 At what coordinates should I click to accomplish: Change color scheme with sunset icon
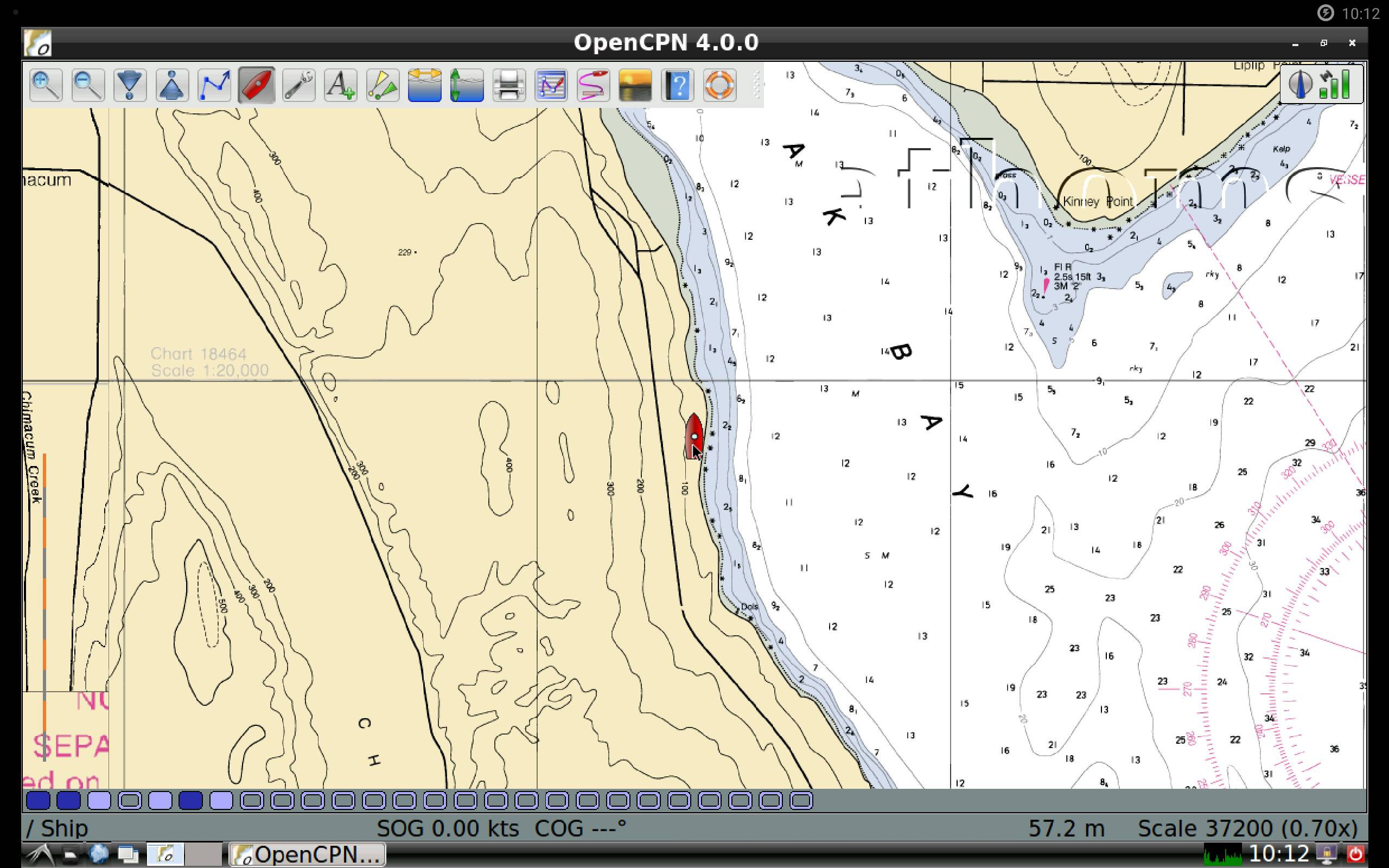(x=635, y=86)
